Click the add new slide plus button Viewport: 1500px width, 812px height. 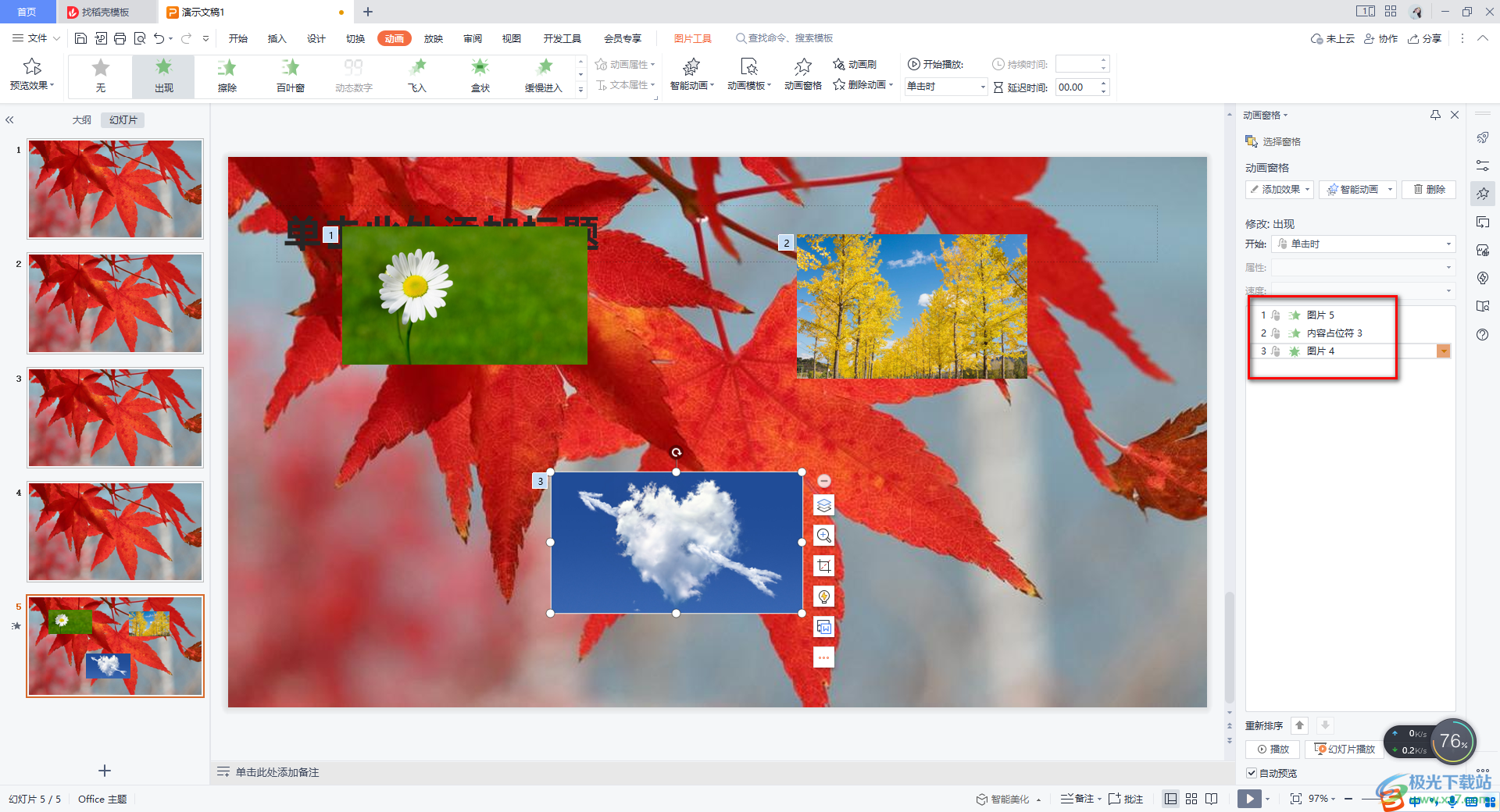point(104,771)
